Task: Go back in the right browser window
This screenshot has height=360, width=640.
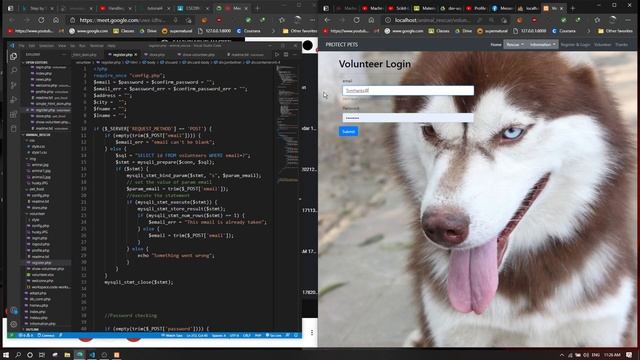Action: pyautogui.click(x=327, y=20)
